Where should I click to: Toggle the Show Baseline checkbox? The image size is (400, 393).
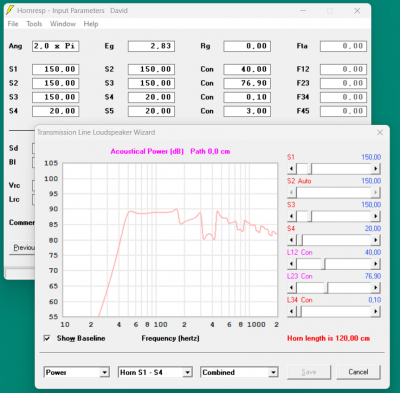coord(47,338)
